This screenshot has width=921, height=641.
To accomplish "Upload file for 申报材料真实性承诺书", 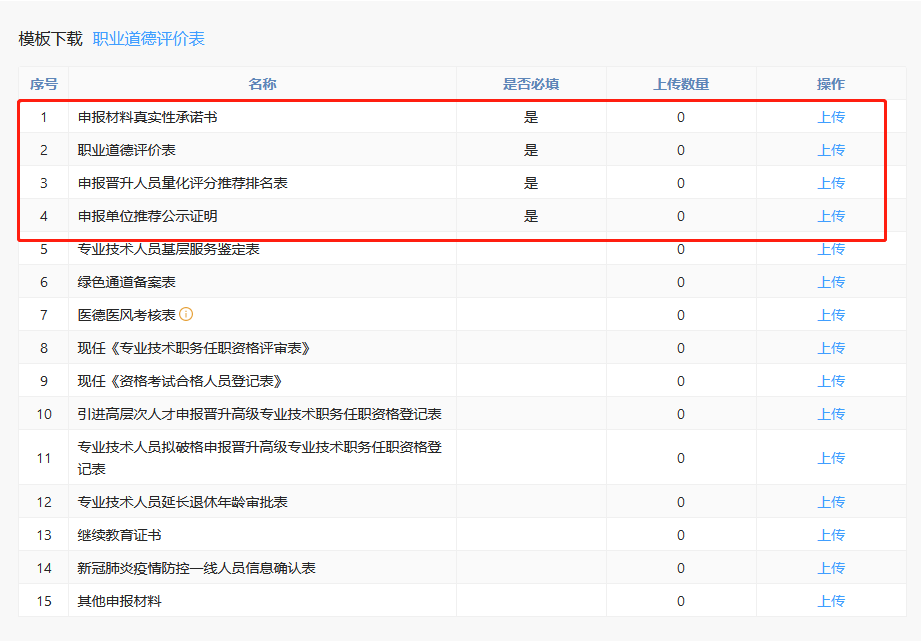I will (831, 117).
